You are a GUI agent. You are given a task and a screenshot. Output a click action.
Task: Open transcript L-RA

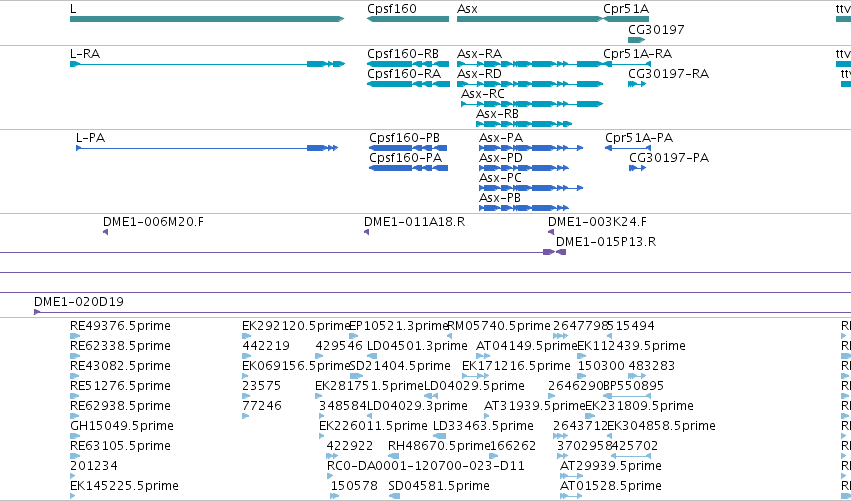[x=207, y=64]
